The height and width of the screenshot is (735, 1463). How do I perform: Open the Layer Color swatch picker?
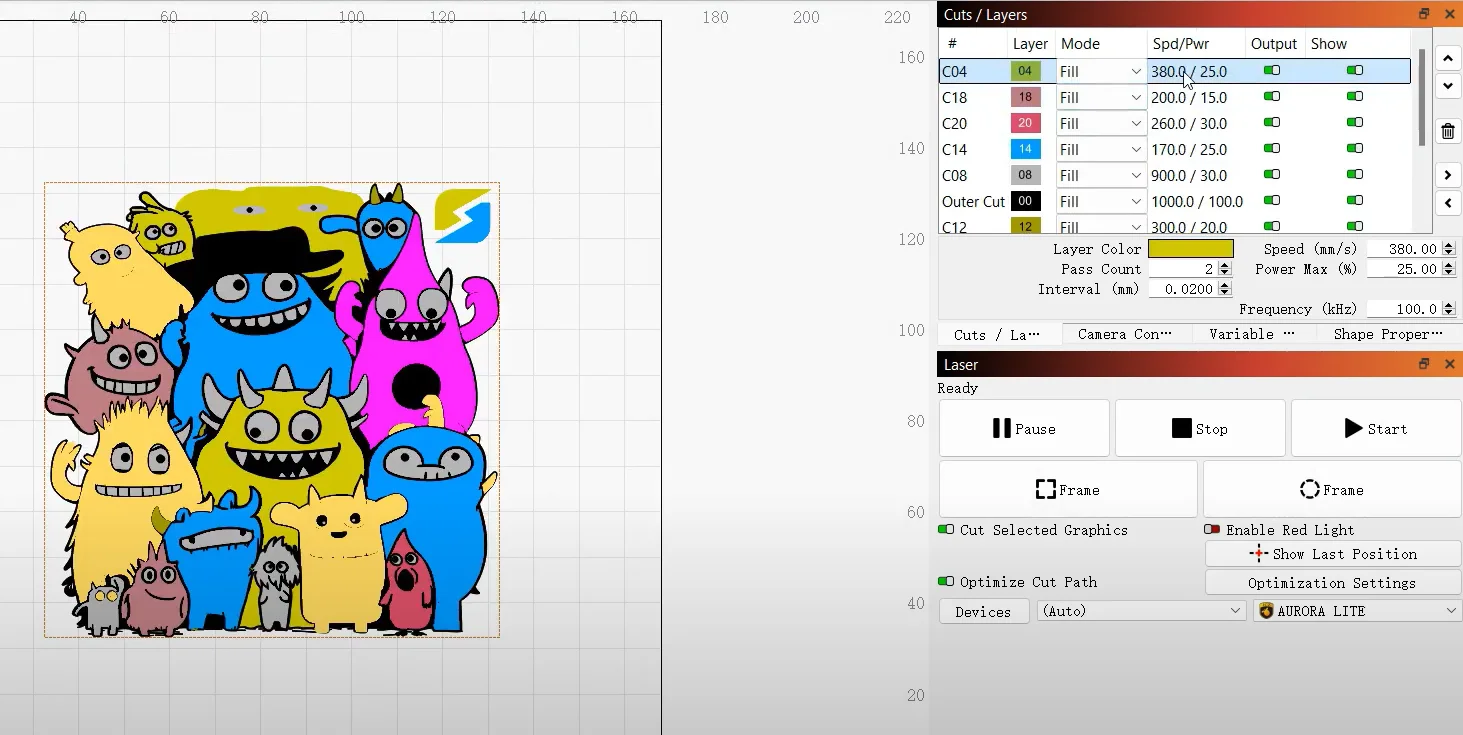pos(1190,249)
